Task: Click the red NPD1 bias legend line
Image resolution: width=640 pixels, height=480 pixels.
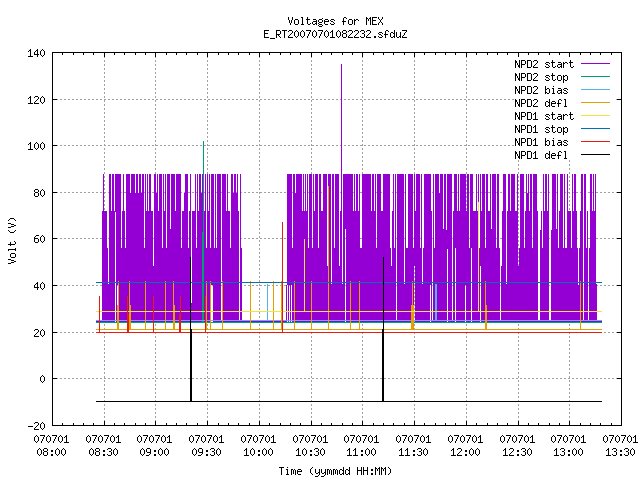Action: [x=596, y=142]
